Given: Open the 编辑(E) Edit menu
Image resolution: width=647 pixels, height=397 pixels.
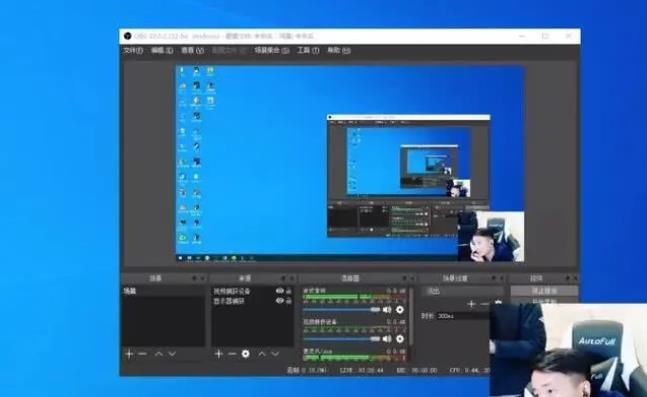Looking at the screenshot, I should click(x=162, y=50).
